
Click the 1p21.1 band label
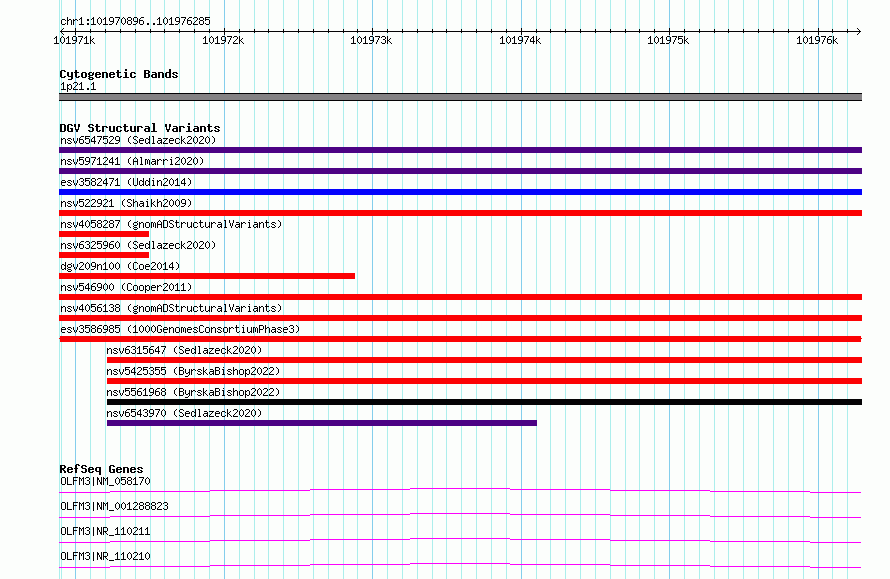(x=78, y=86)
